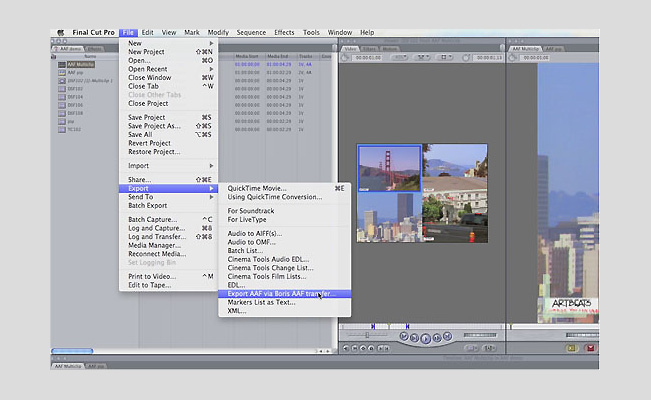Viewport: 651px width, 400px height.
Task: Open the Final Cut Pro application menu
Action: tap(93, 32)
